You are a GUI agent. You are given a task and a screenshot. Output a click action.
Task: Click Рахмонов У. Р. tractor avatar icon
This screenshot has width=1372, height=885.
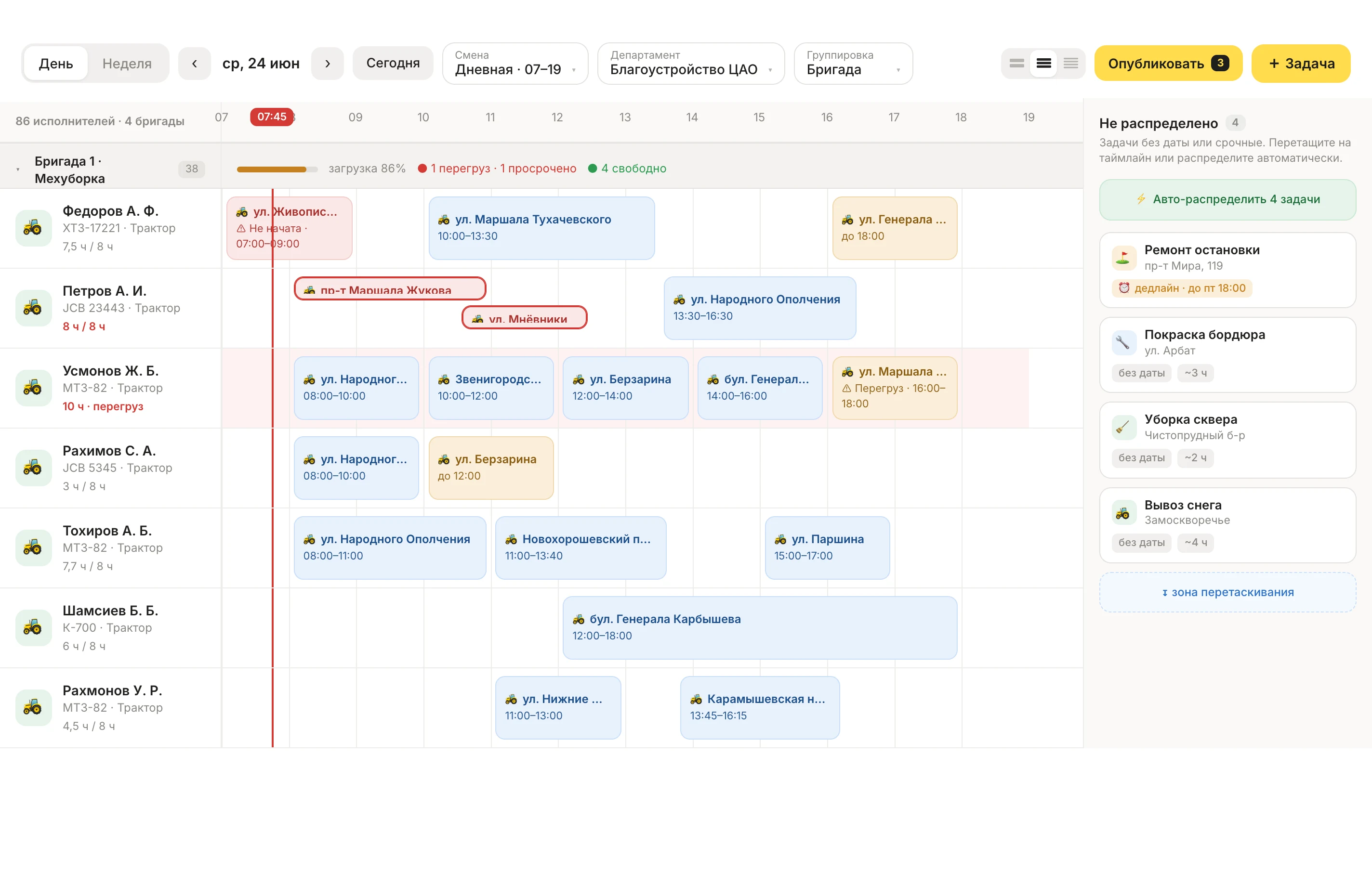click(x=33, y=707)
